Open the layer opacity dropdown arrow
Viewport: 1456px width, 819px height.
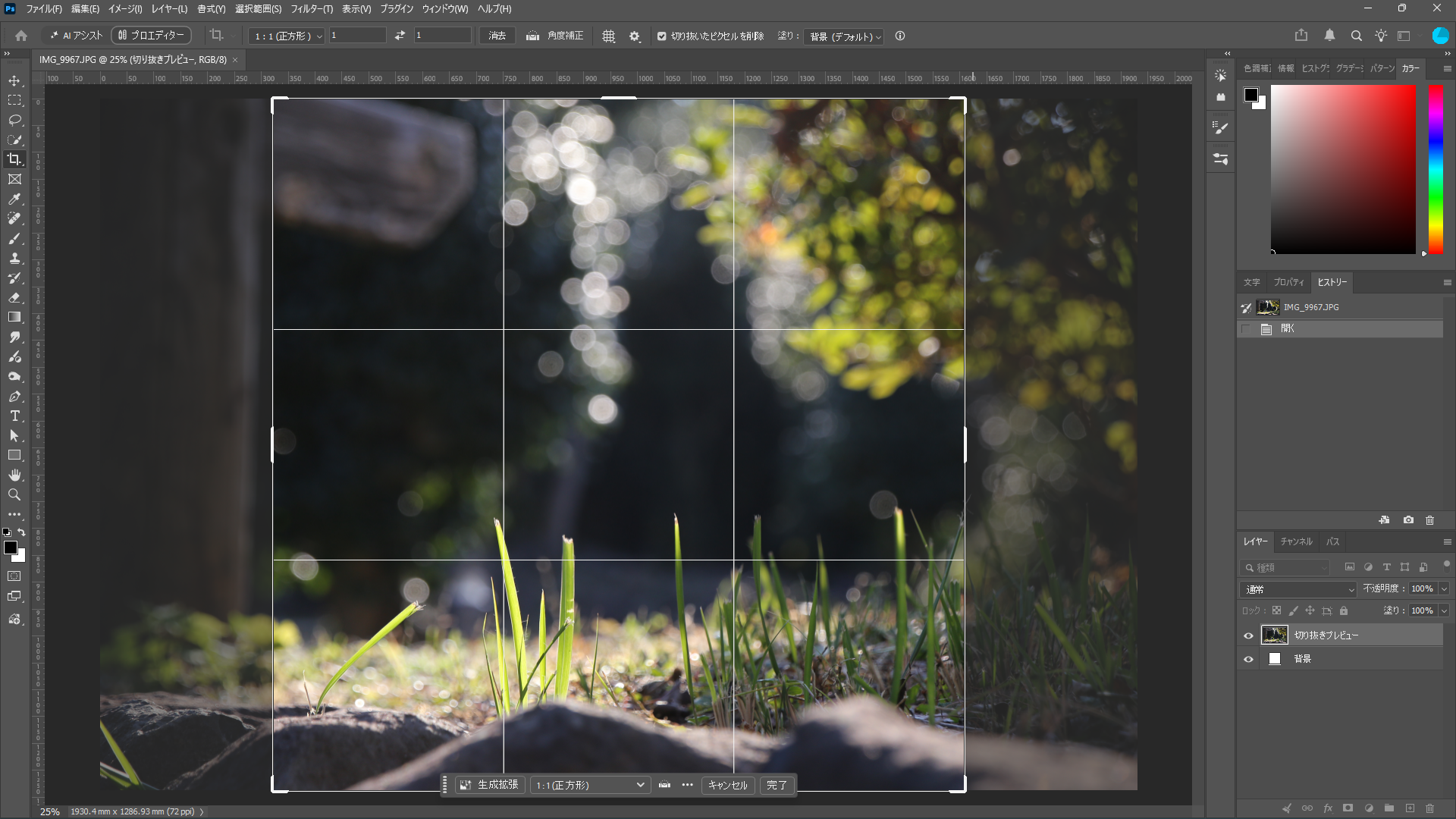tap(1444, 588)
